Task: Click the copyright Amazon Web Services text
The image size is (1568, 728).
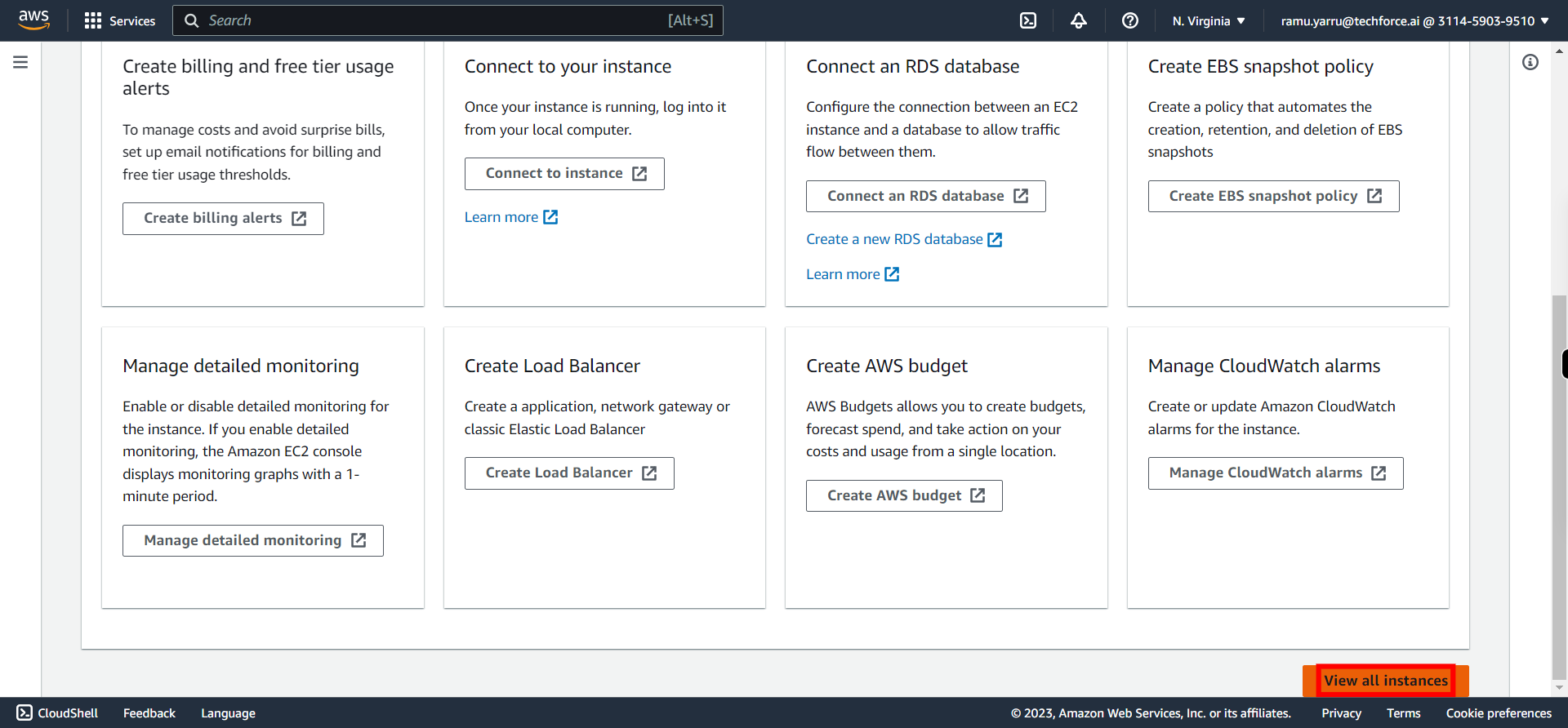Action: pos(1151,713)
